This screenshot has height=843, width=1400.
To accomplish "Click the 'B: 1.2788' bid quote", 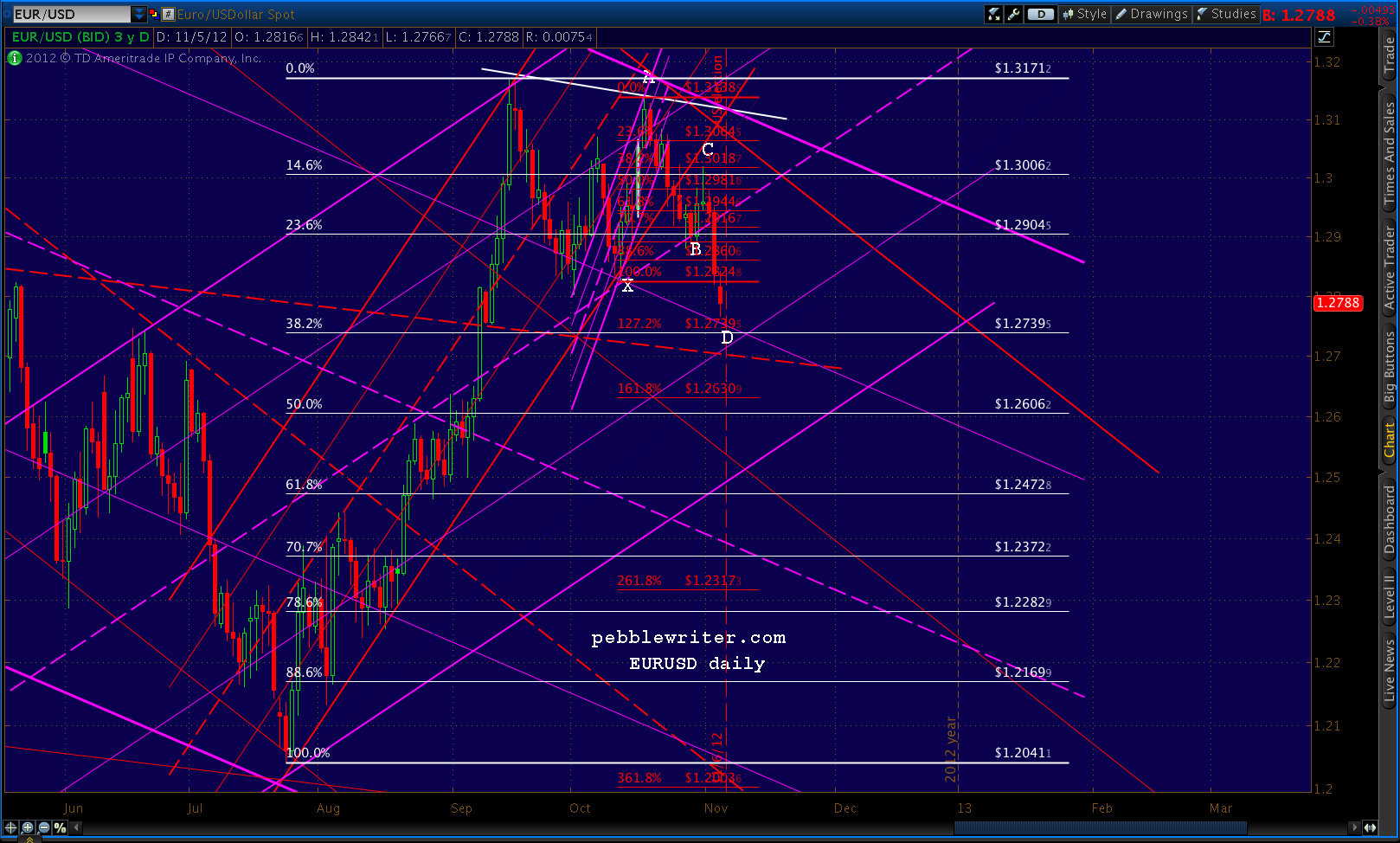I will coord(1299,15).
